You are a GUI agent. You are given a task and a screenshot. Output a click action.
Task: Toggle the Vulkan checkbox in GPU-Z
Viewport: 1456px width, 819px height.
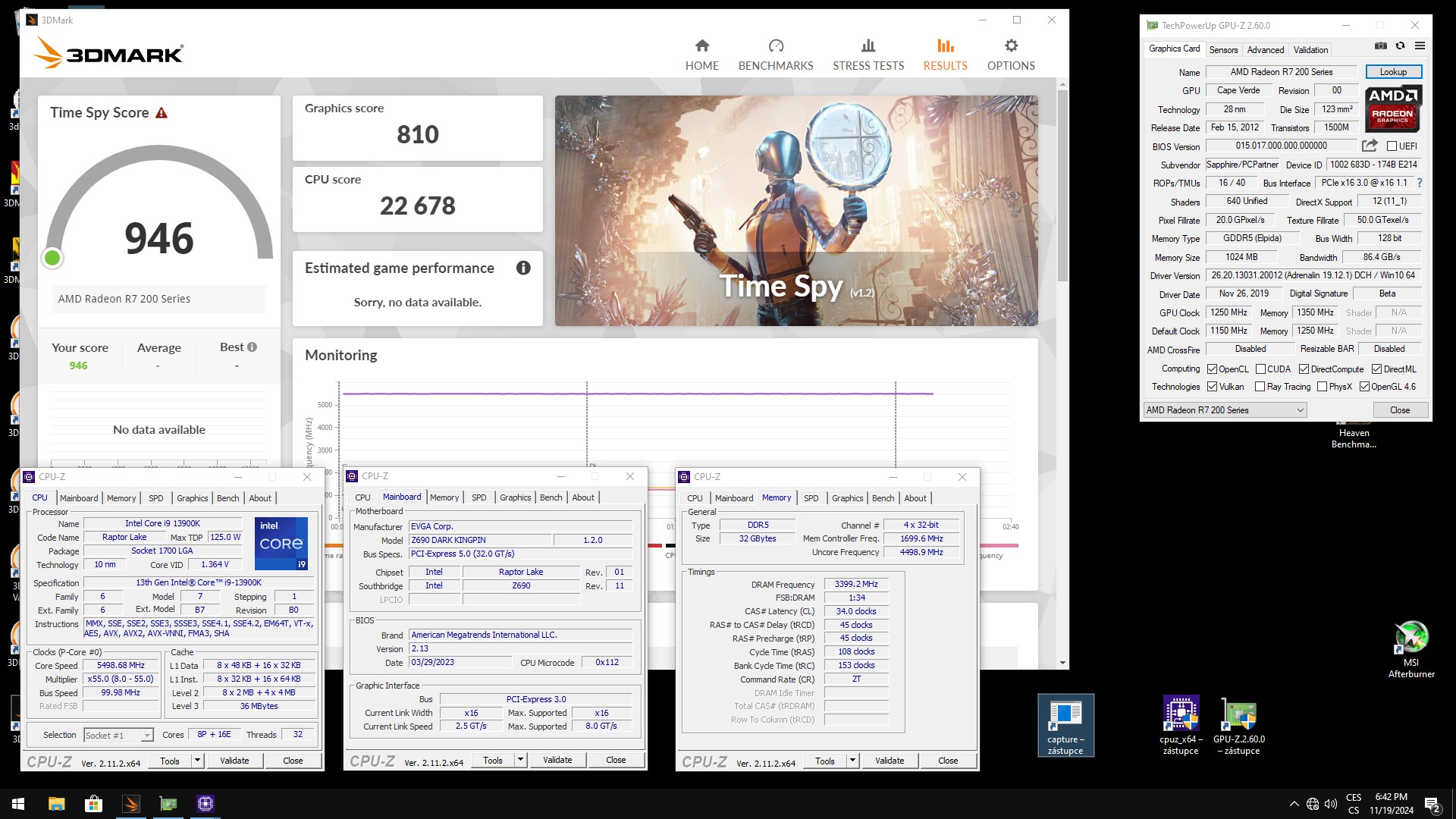(x=1212, y=387)
